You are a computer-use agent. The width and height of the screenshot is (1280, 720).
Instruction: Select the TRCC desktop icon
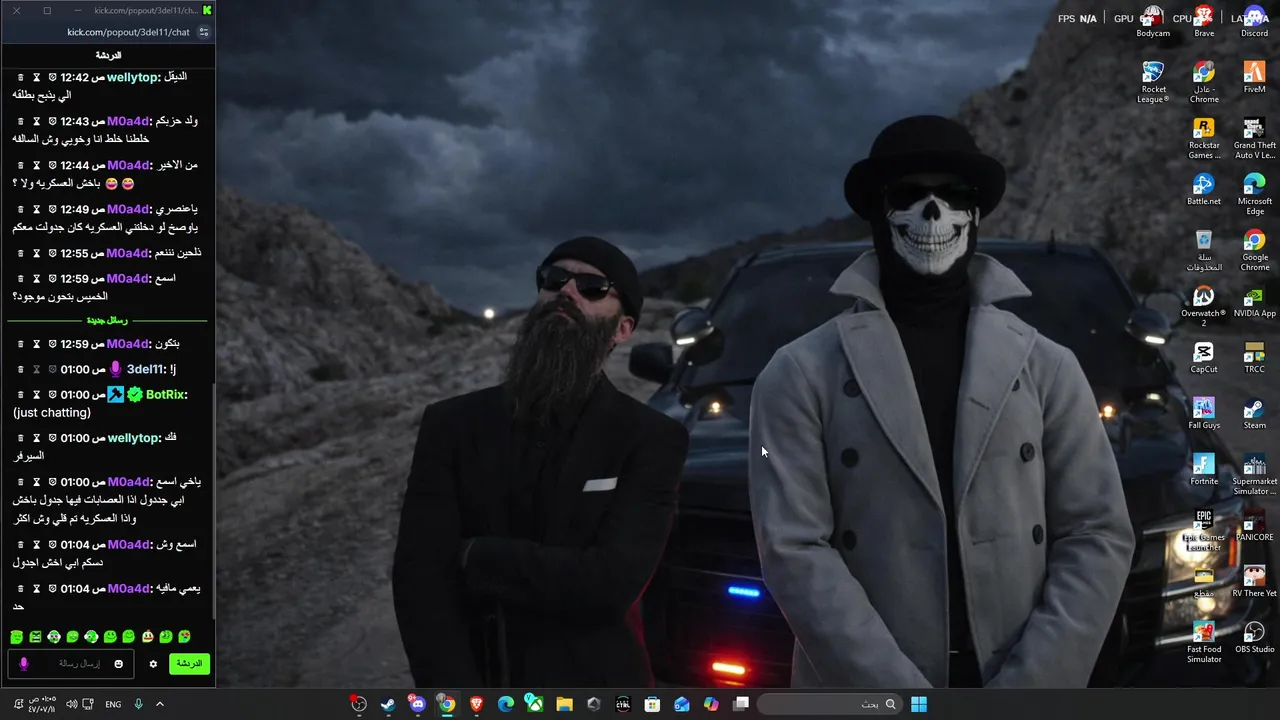coord(1254,357)
